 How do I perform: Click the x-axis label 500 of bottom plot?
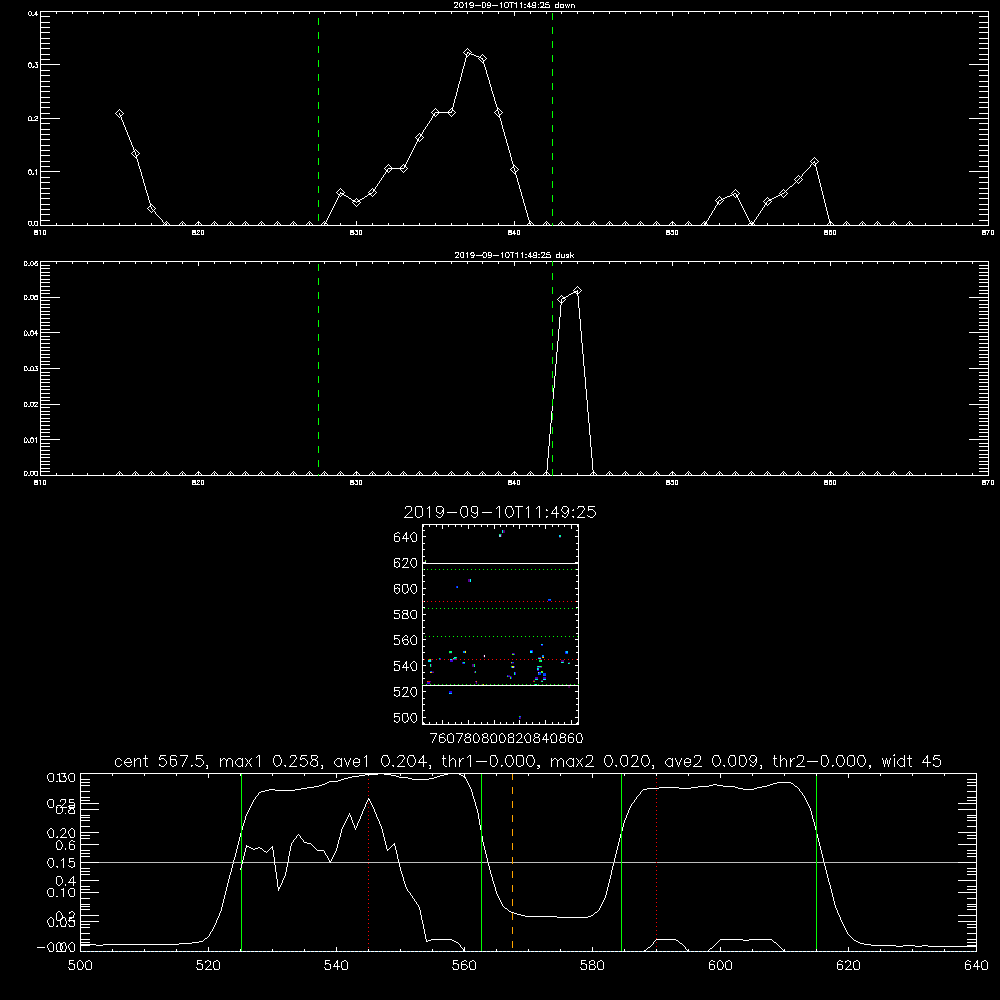(80, 966)
